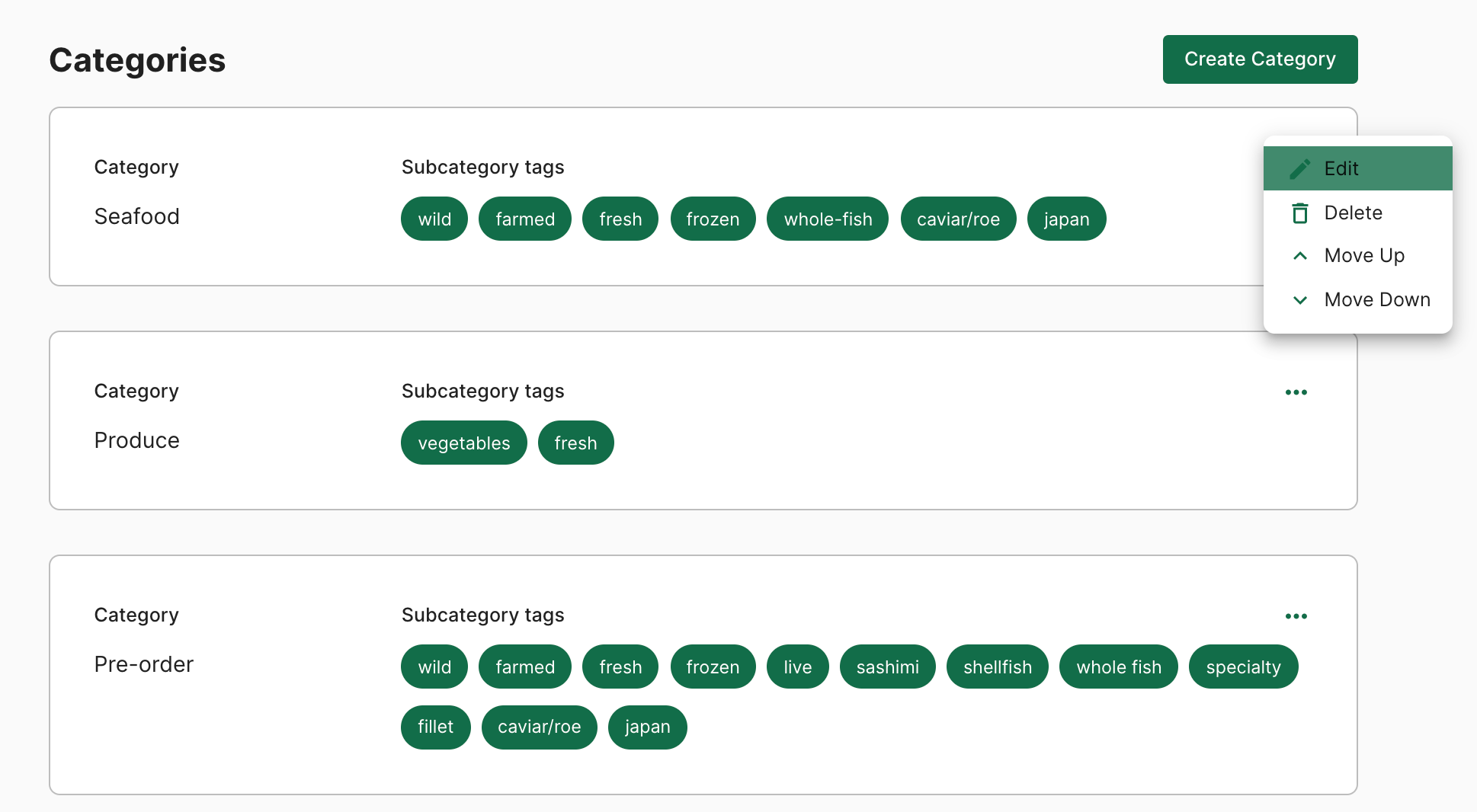Open the Pre-order category three-dot menu

1296,616
